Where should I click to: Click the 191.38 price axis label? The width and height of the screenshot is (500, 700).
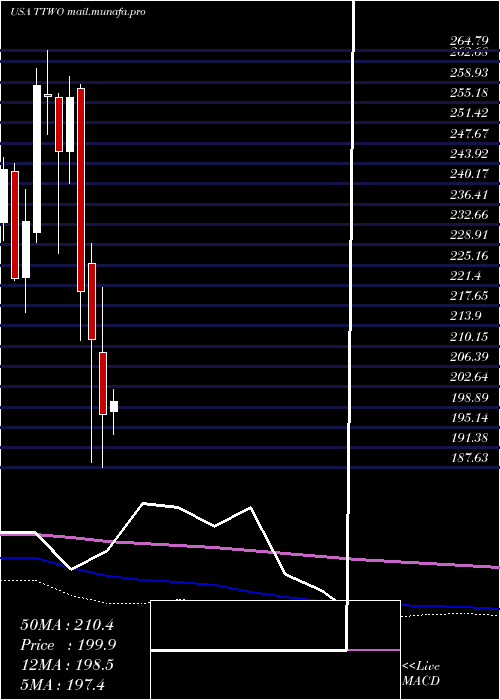click(x=469, y=438)
